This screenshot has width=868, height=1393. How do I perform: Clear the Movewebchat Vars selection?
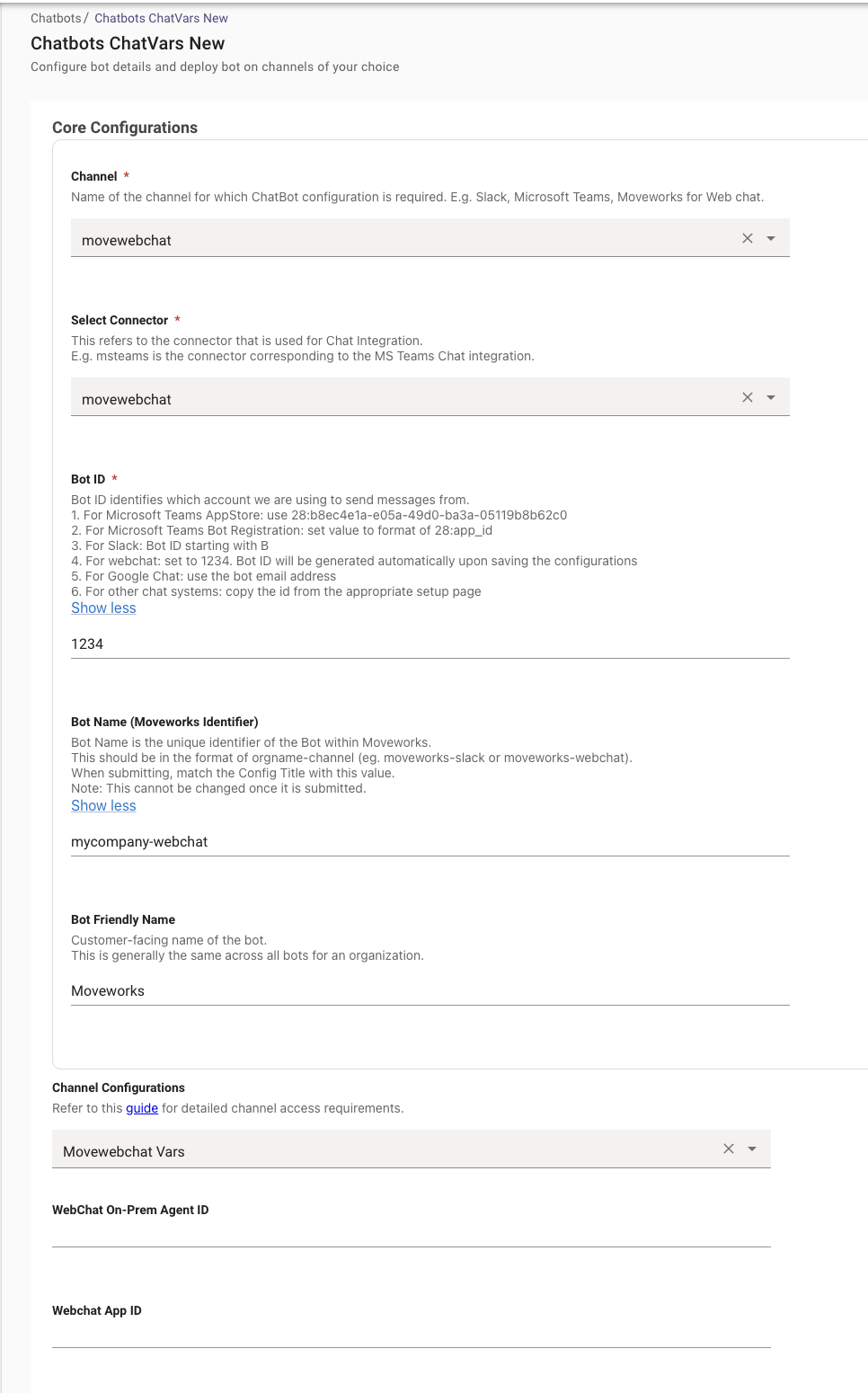coord(728,1149)
